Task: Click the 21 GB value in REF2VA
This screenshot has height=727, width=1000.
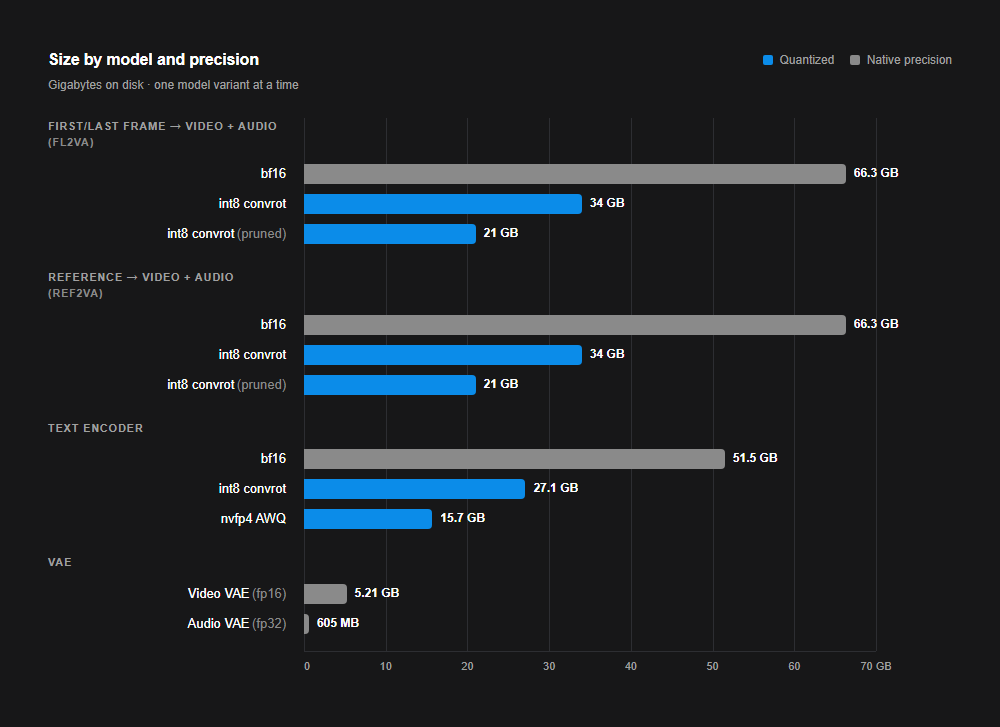Action: [x=501, y=384]
